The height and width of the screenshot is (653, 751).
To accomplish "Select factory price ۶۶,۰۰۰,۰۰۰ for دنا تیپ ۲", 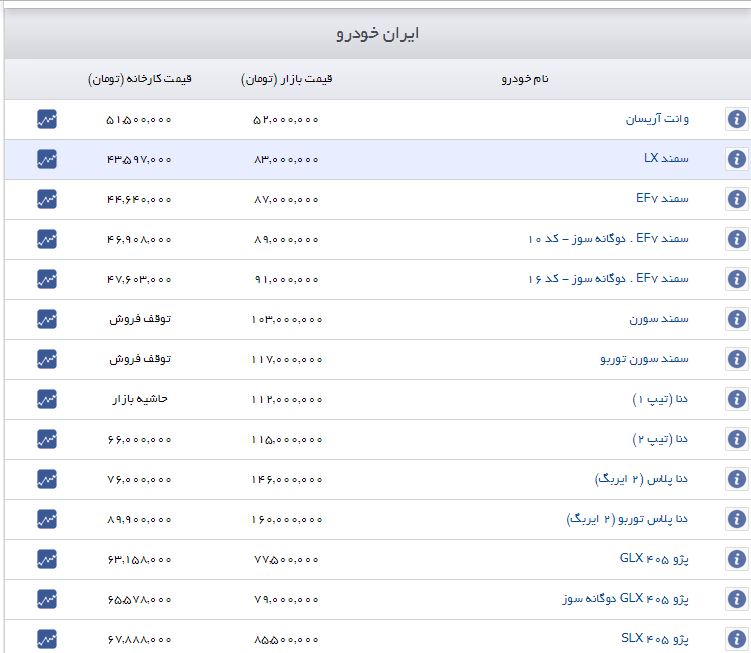I will click(139, 439).
